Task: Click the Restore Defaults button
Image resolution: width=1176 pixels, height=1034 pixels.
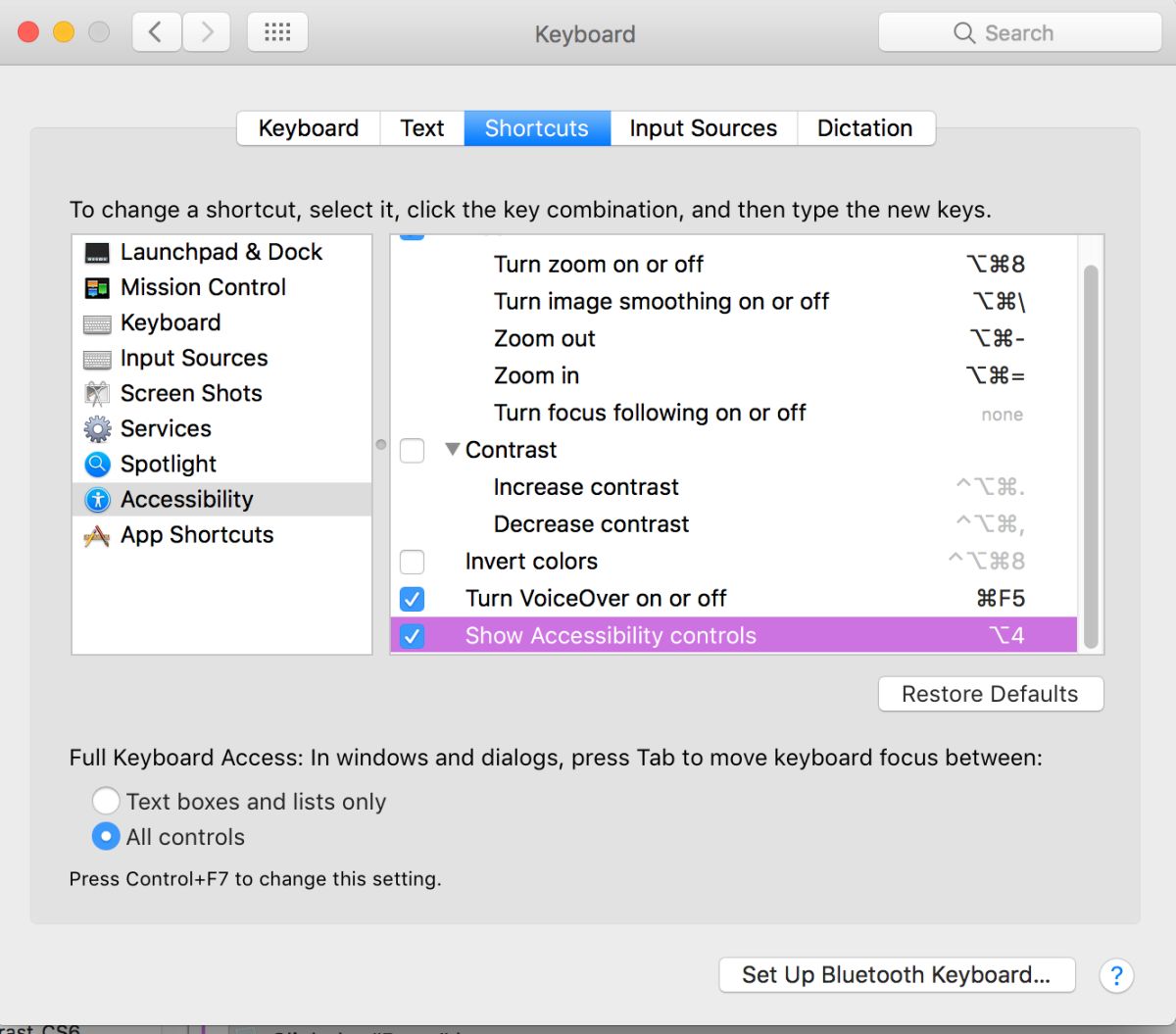Action: tap(991, 694)
